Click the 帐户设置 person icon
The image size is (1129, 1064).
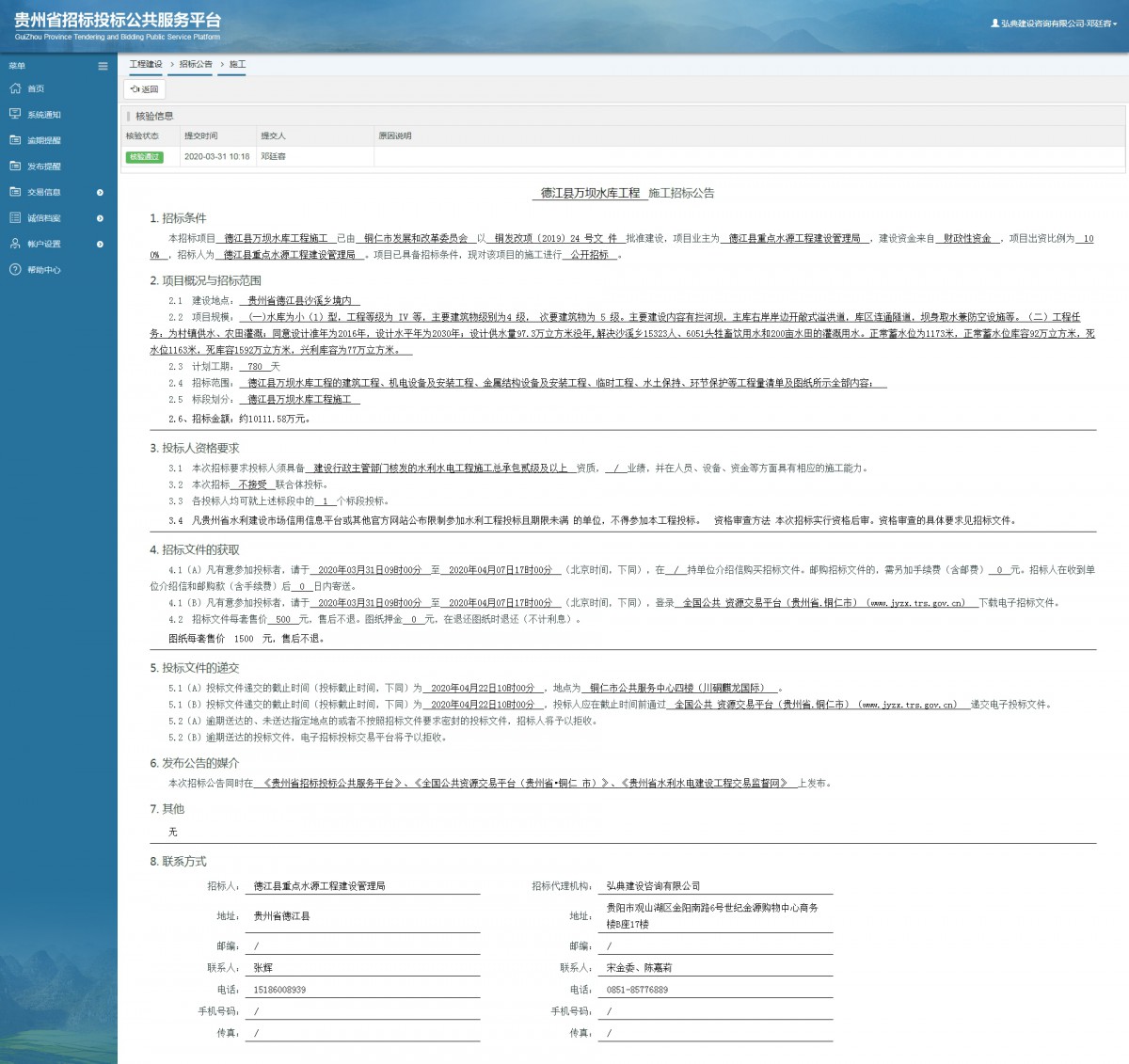15,244
